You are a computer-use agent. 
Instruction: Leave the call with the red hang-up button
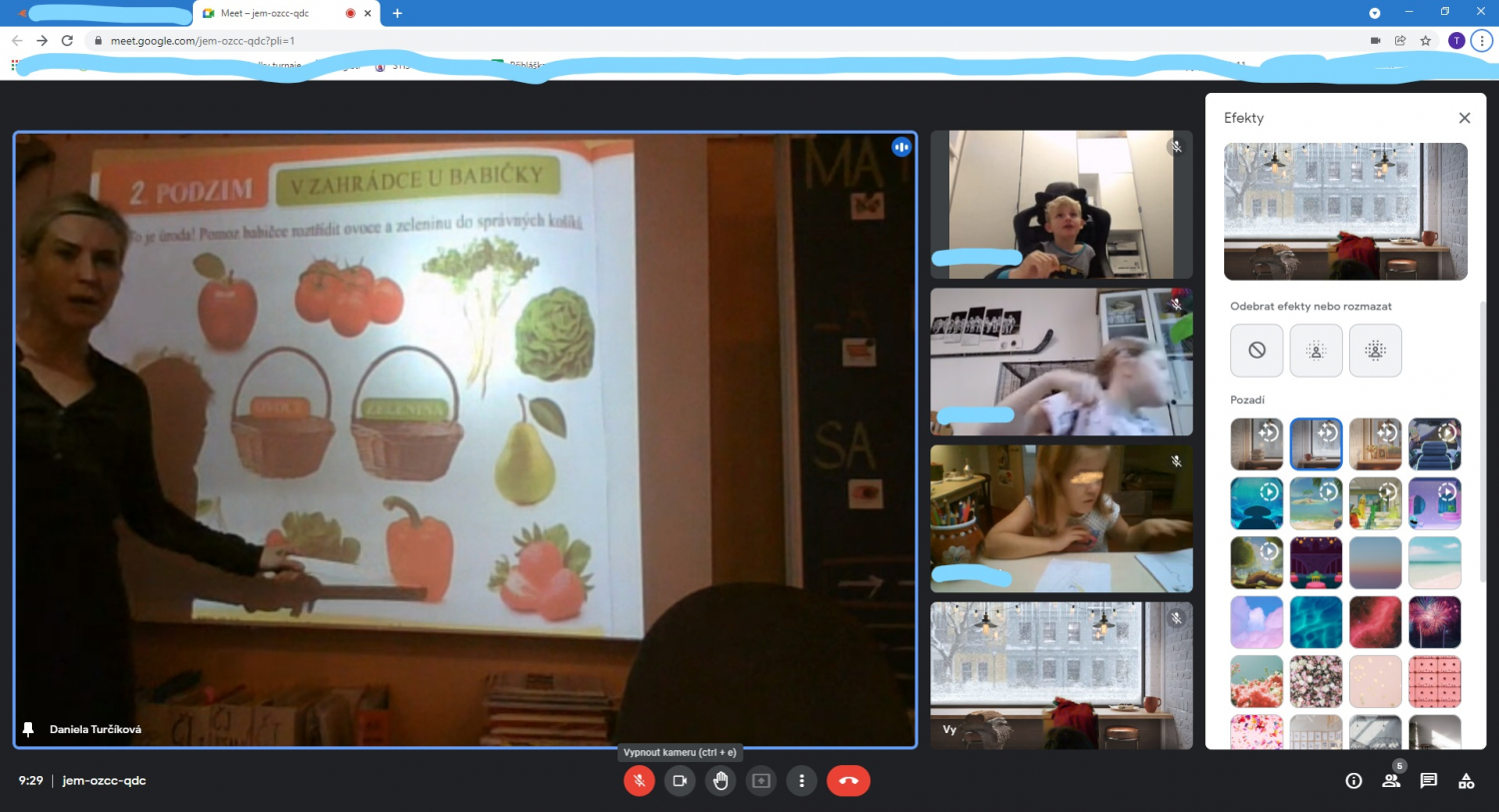tap(848, 781)
